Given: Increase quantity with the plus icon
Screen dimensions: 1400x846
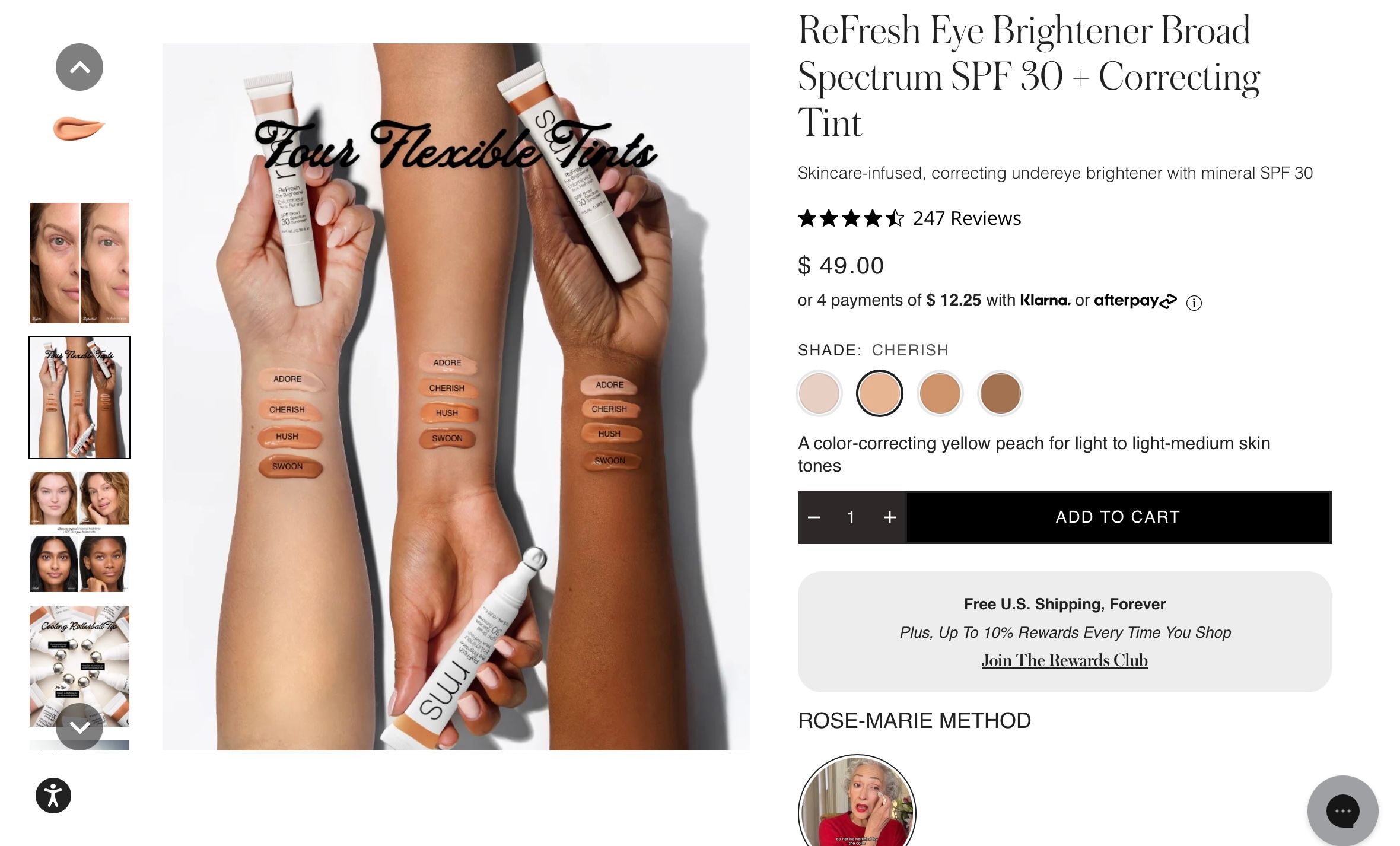Looking at the screenshot, I should click(x=889, y=517).
